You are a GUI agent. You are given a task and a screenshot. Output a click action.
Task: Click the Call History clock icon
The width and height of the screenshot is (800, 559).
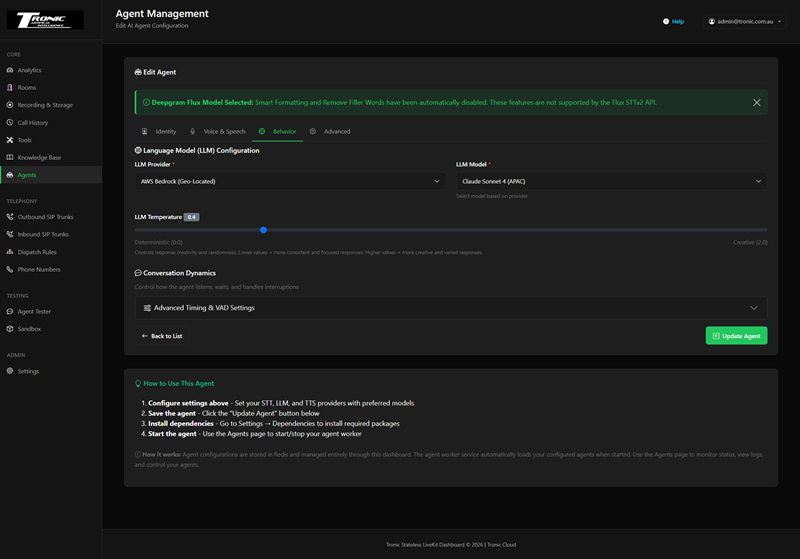(x=10, y=122)
